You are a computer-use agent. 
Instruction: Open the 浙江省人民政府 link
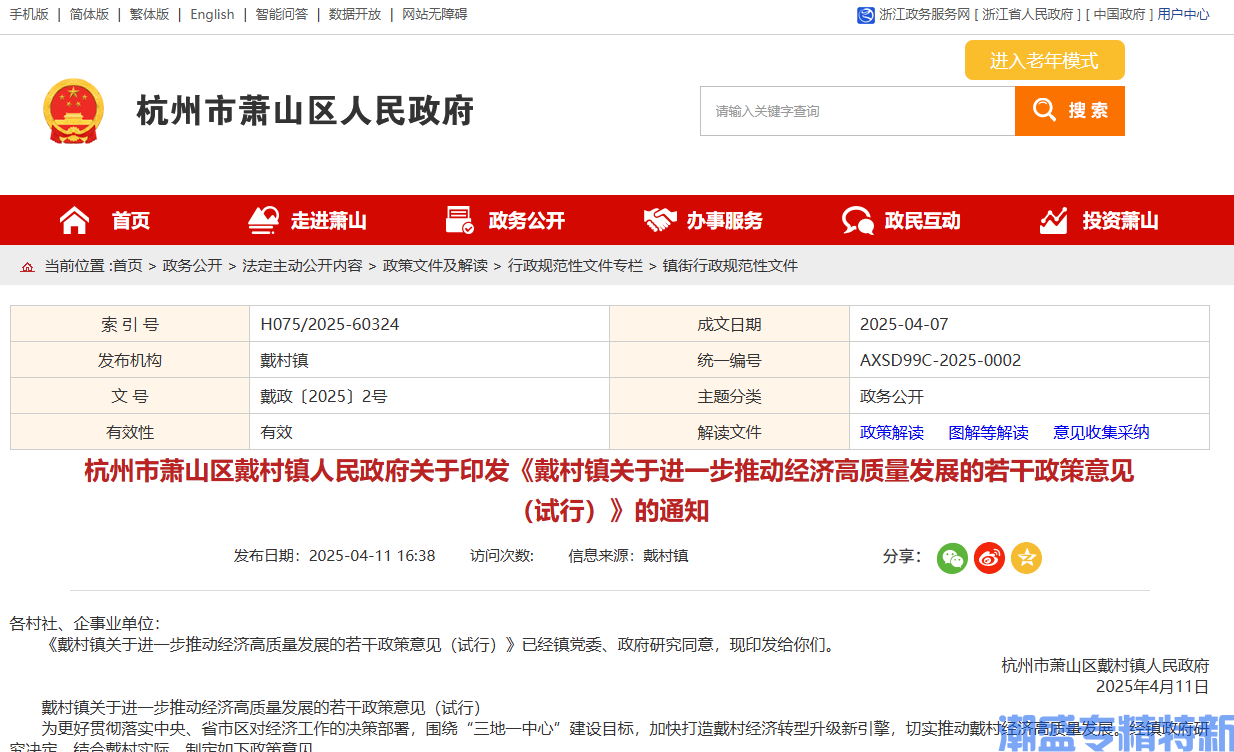point(1028,14)
